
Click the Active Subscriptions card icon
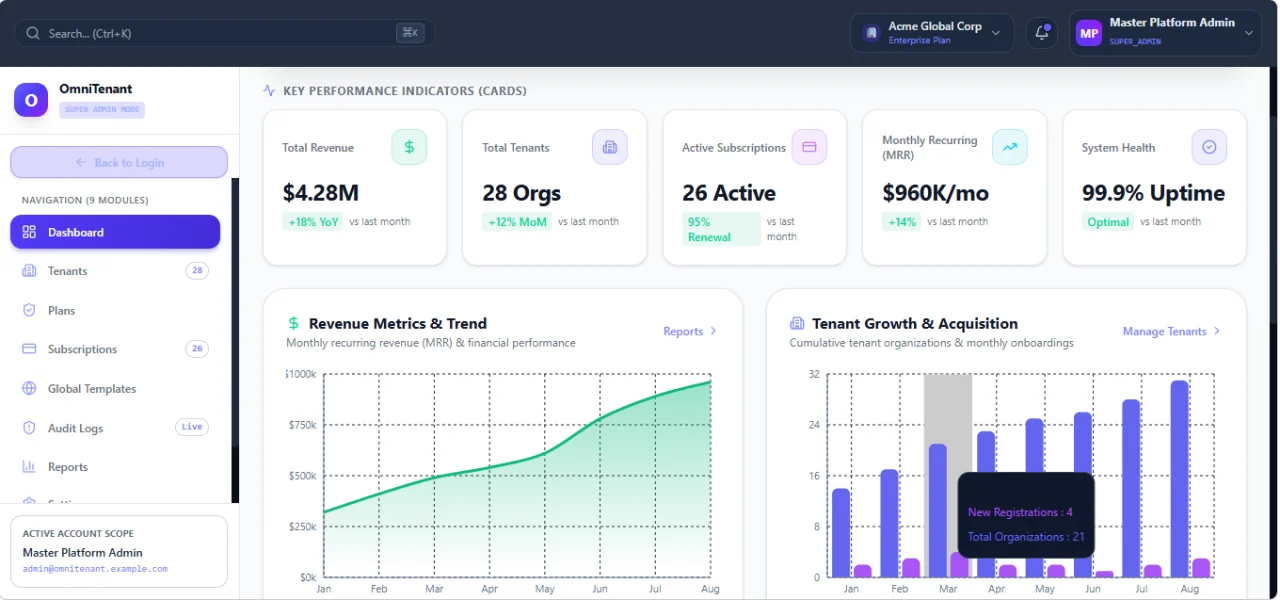[x=809, y=147]
